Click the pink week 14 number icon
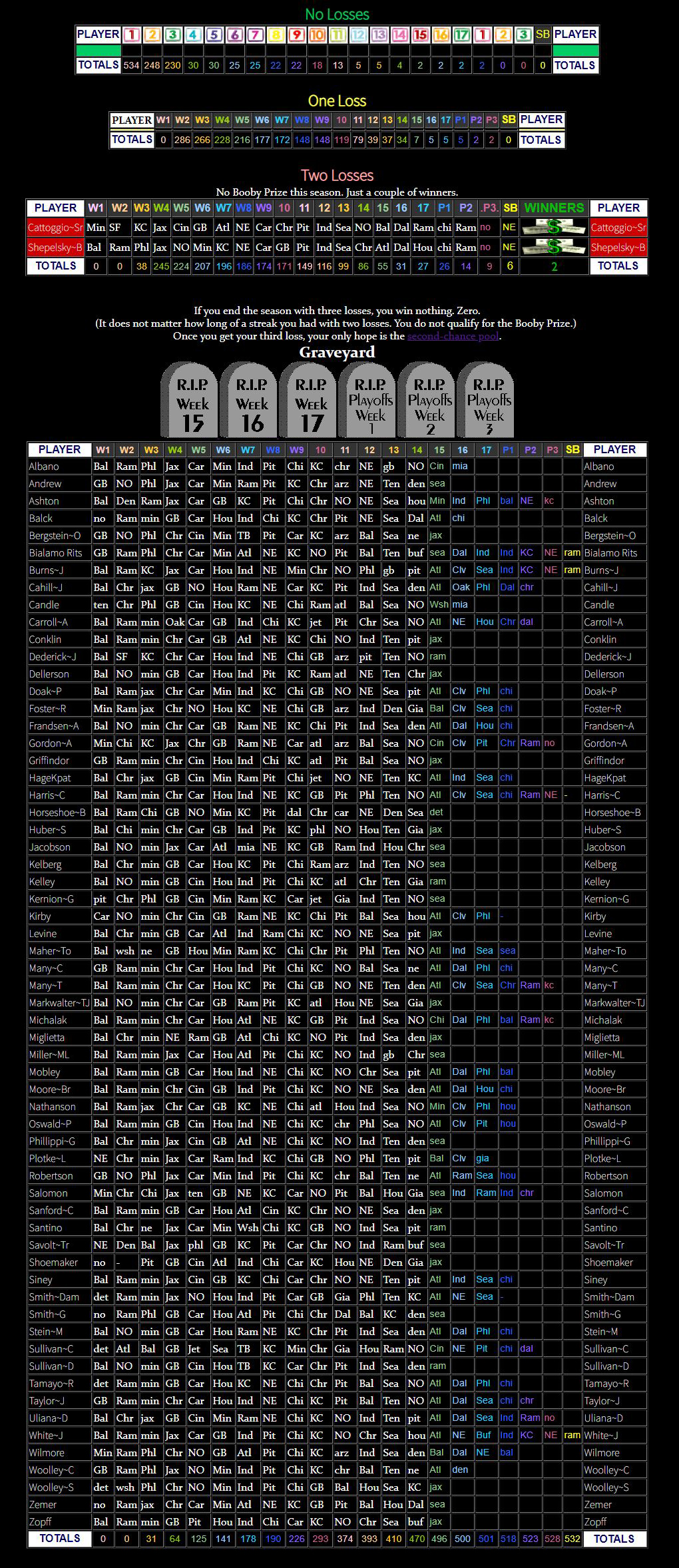Screen dimensions: 679x1568 [399, 35]
